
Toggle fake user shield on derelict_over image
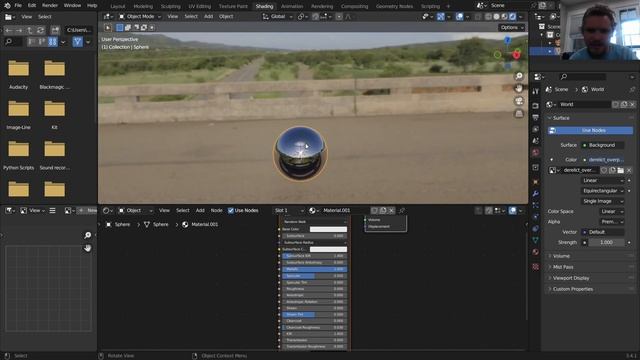point(604,170)
